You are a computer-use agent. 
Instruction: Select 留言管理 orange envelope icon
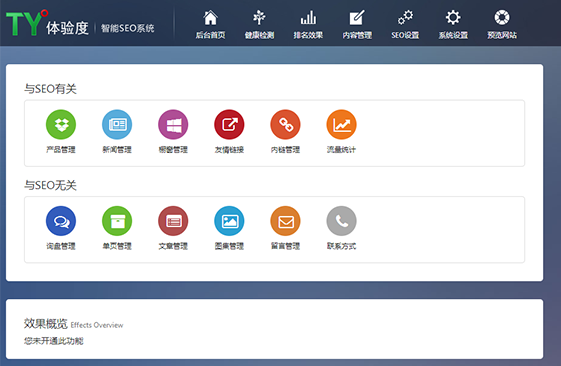tap(286, 221)
